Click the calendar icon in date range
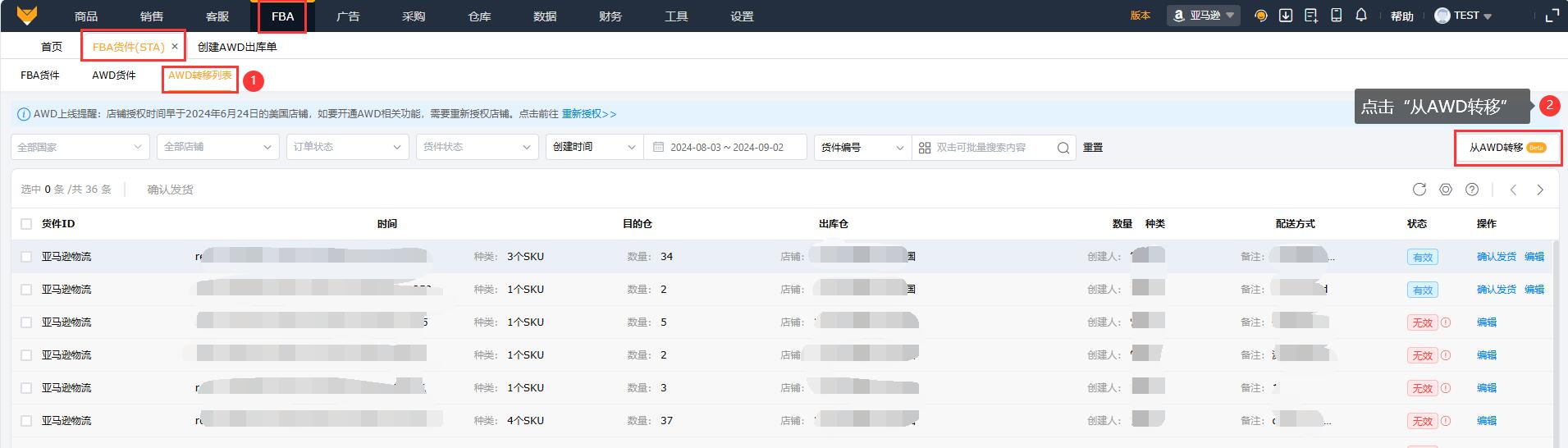 [x=658, y=148]
